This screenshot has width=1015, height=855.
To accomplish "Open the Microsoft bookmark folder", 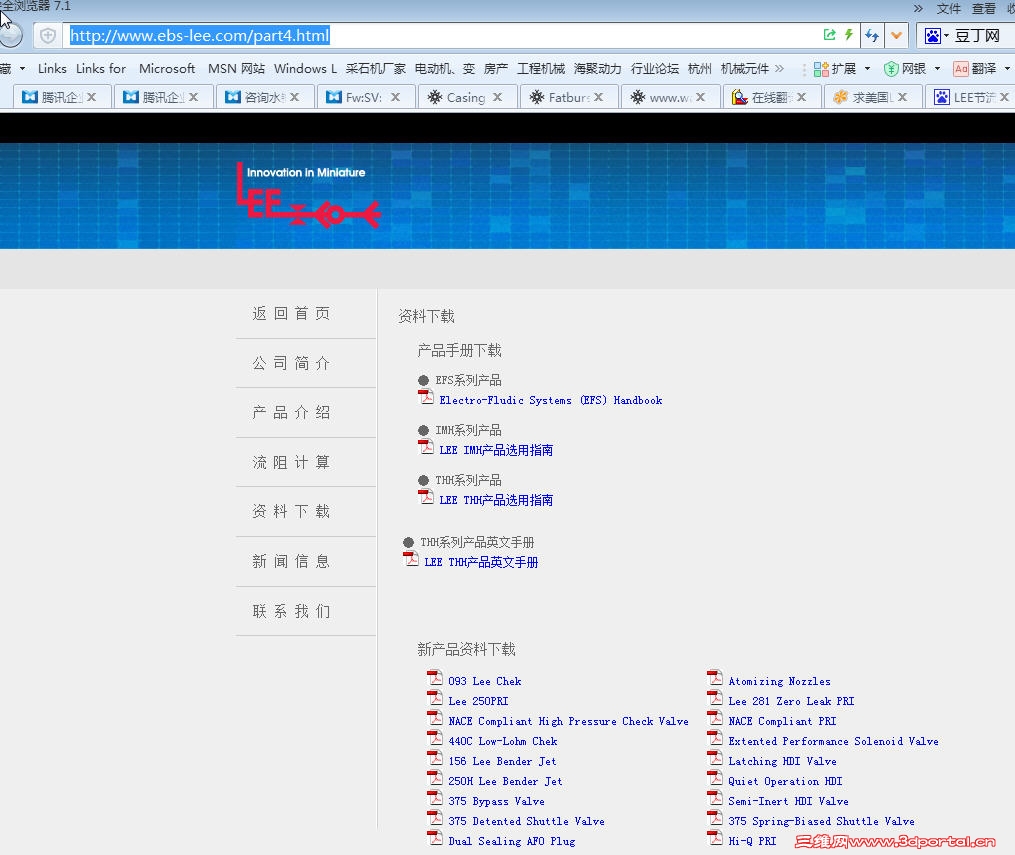I will click(166, 69).
